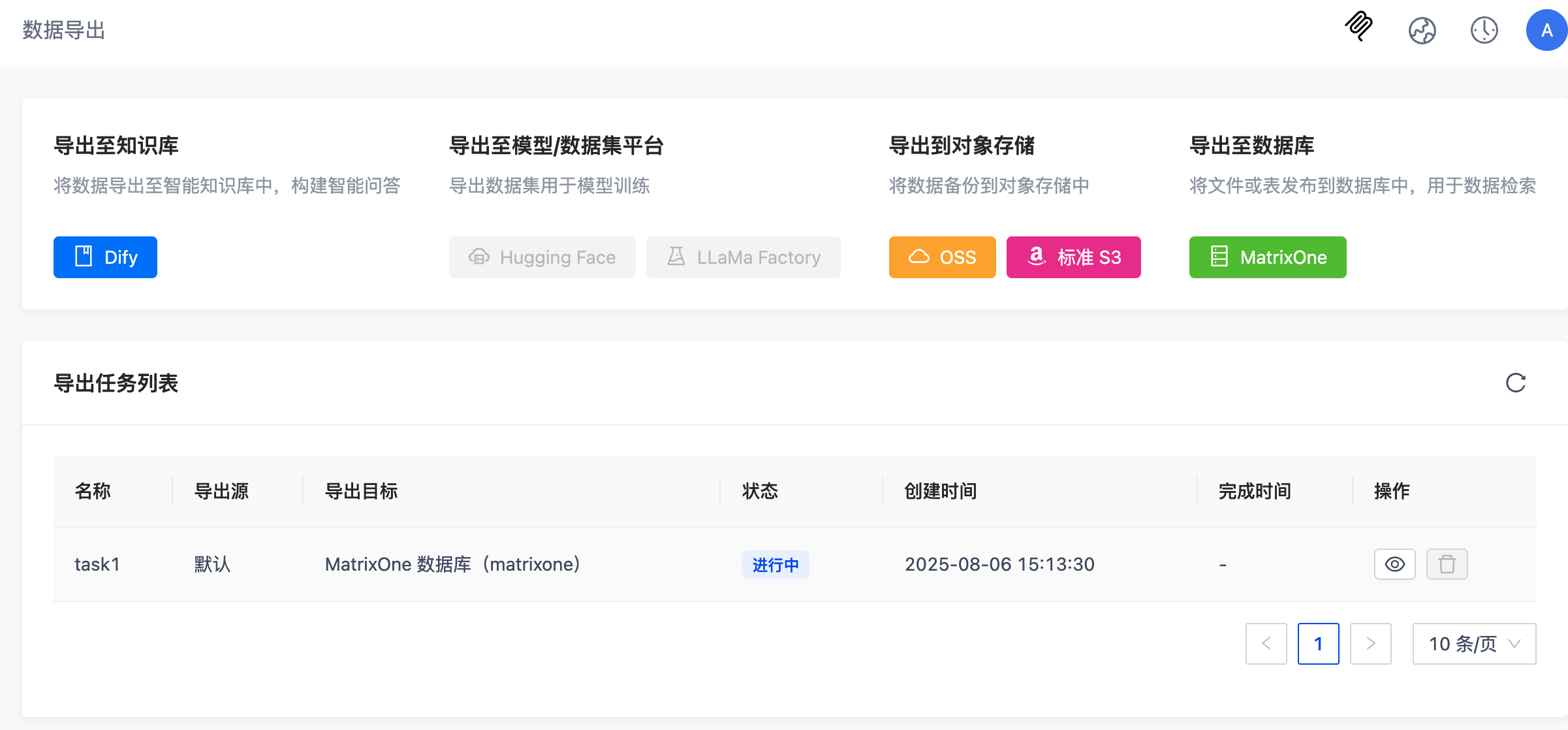Delete task1 using the trash icon
The image size is (1568, 730).
tap(1447, 564)
